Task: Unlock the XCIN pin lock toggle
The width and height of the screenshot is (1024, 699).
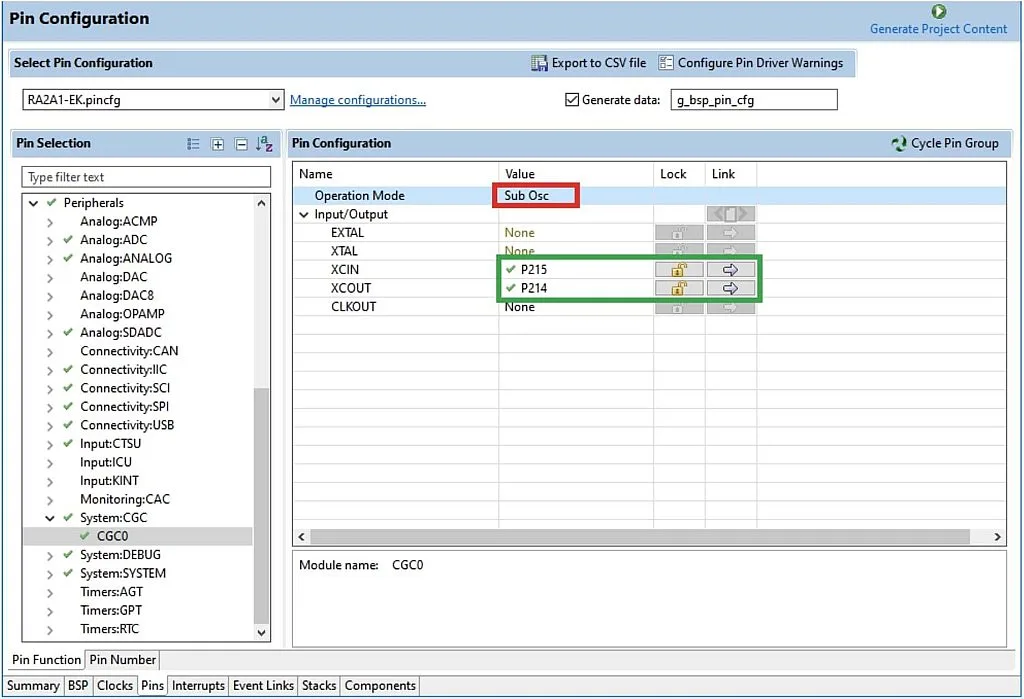Action: click(x=679, y=269)
